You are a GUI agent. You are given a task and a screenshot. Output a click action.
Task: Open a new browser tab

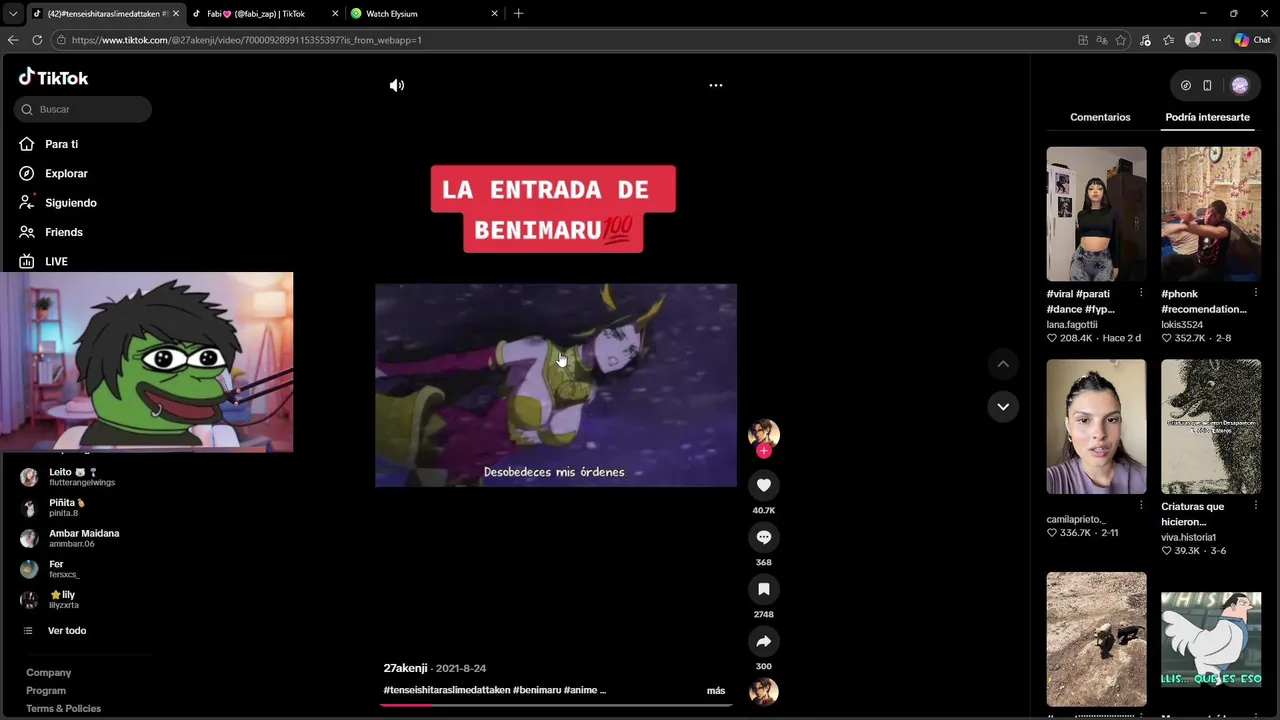(518, 14)
